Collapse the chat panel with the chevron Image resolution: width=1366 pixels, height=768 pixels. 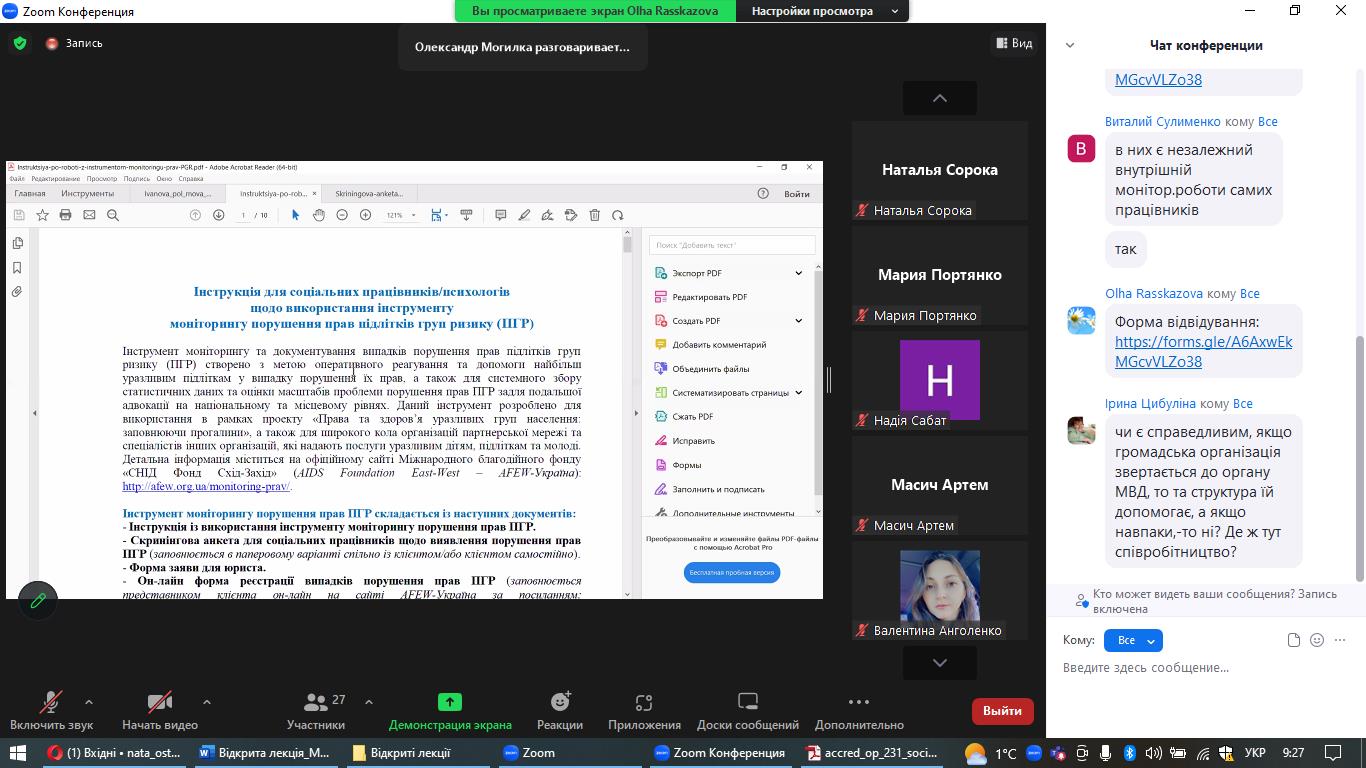1070,45
